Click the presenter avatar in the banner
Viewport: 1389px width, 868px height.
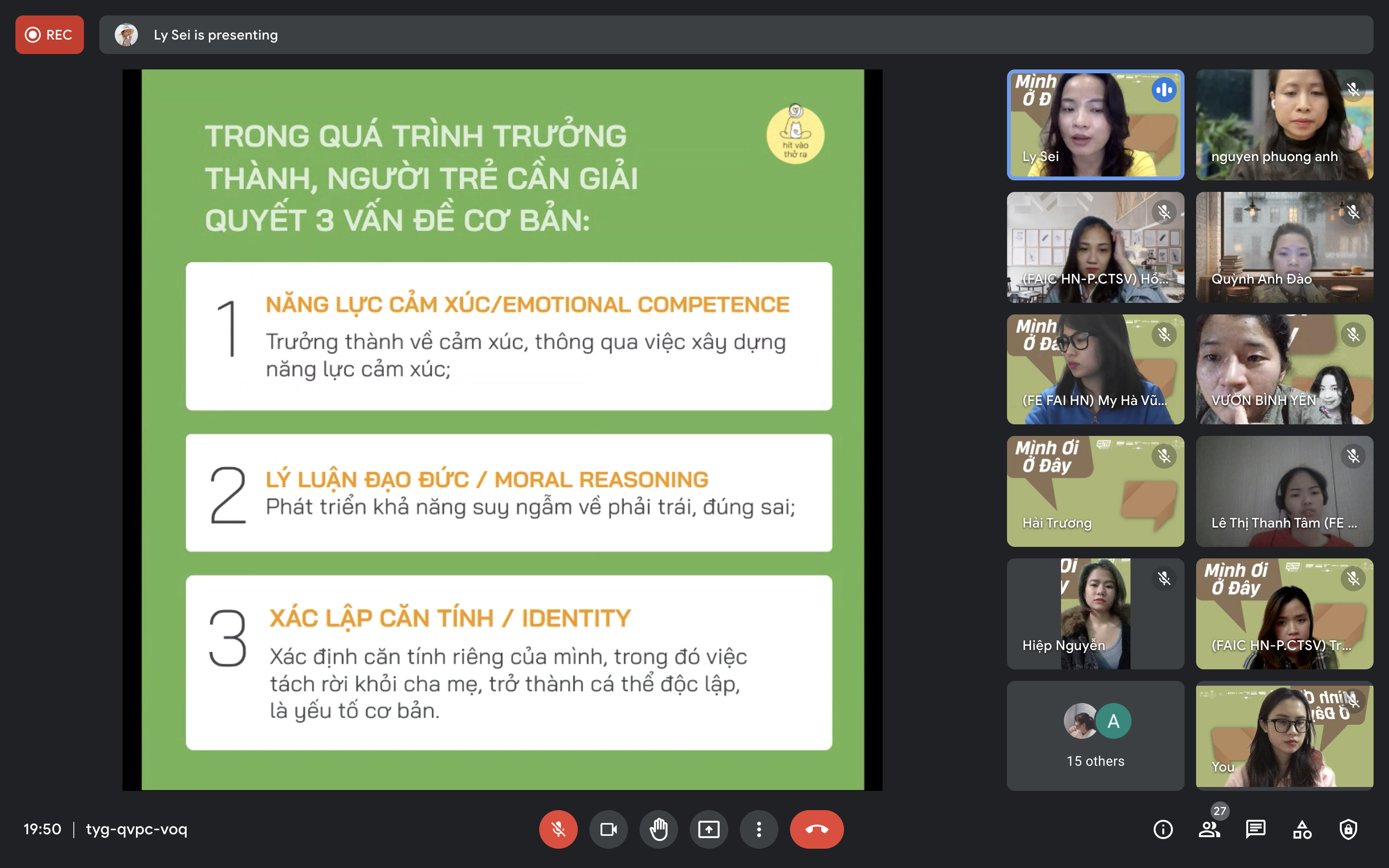(126, 34)
